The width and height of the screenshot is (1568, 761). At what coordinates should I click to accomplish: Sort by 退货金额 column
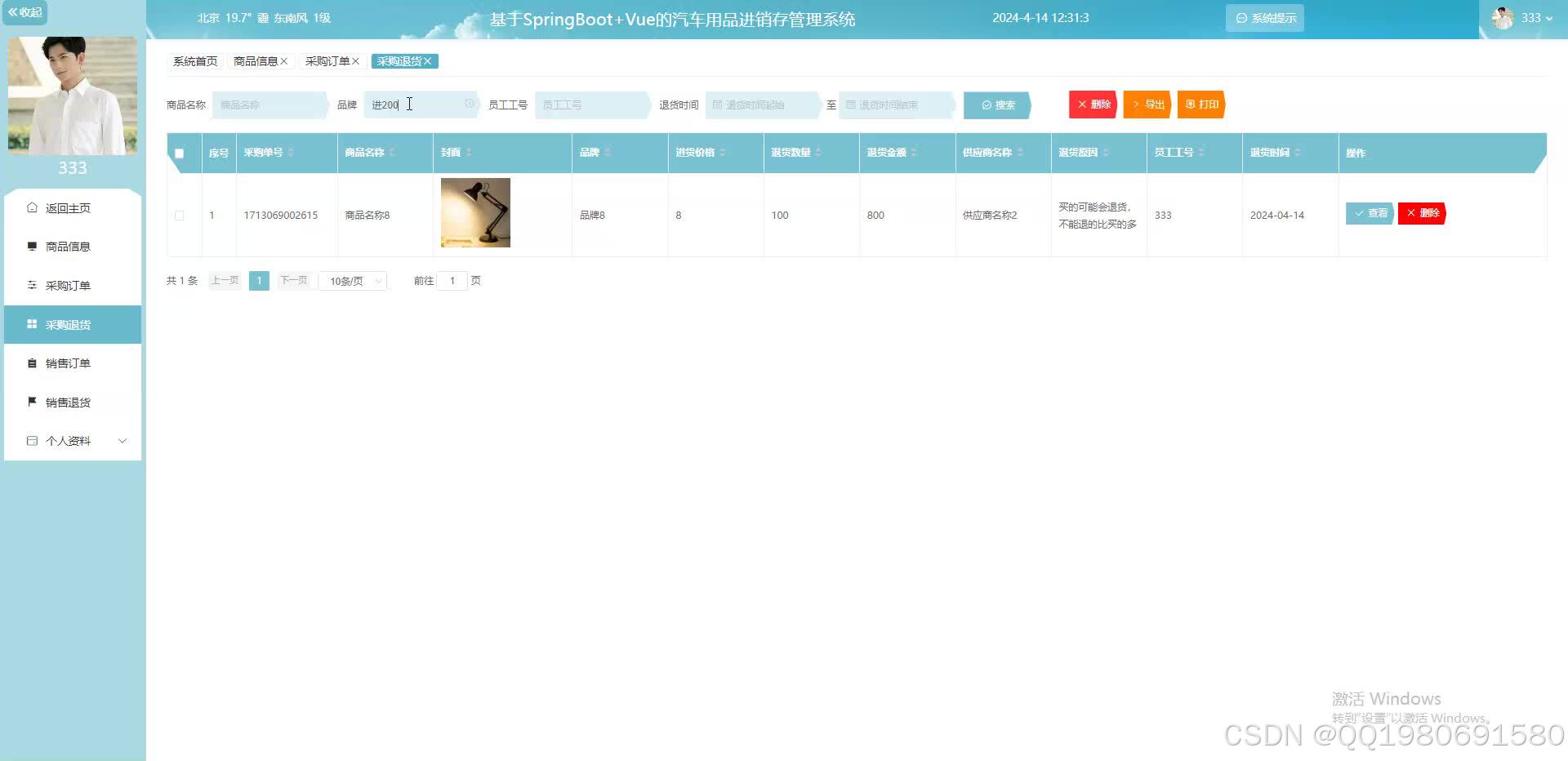click(x=914, y=153)
